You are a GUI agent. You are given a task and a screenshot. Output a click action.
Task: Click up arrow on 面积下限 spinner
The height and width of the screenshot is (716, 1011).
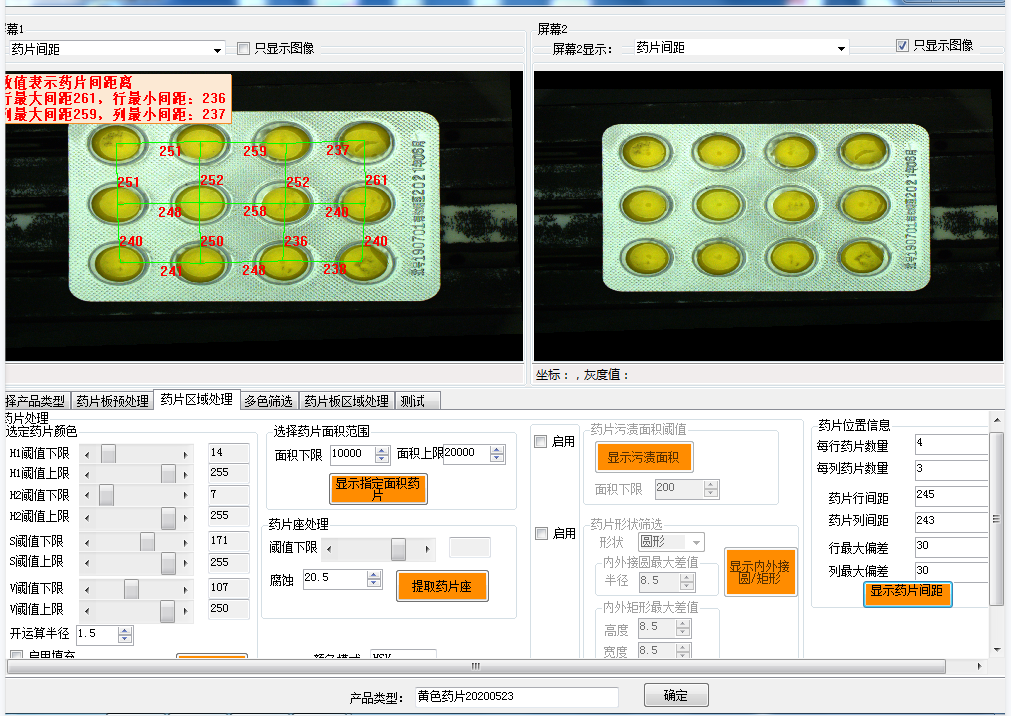pos(382,450)
